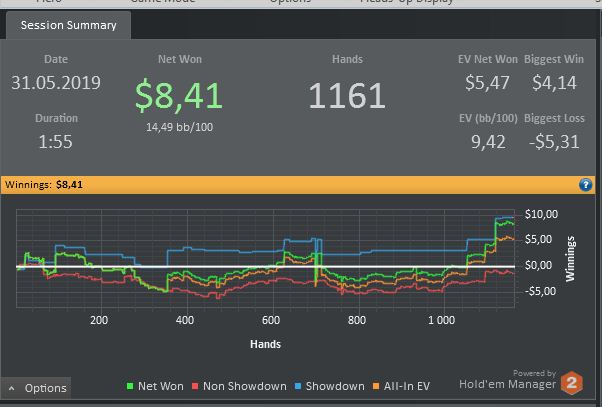Click the Hands axis title
The height and width of the screenshot is (407, 602).
[265, 344]
